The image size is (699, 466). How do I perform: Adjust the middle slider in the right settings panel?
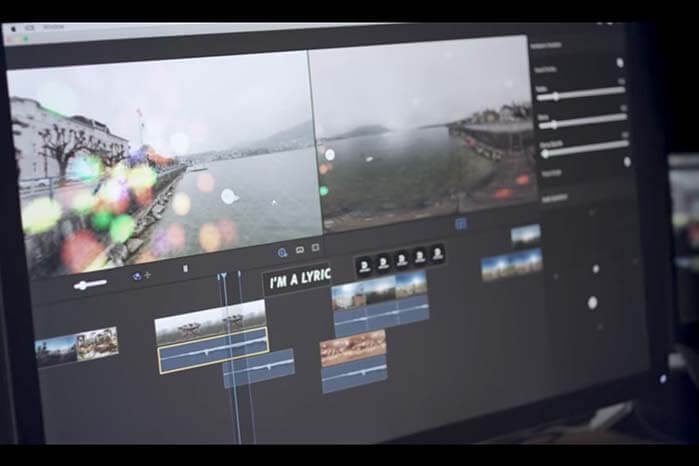pos(583,122)
